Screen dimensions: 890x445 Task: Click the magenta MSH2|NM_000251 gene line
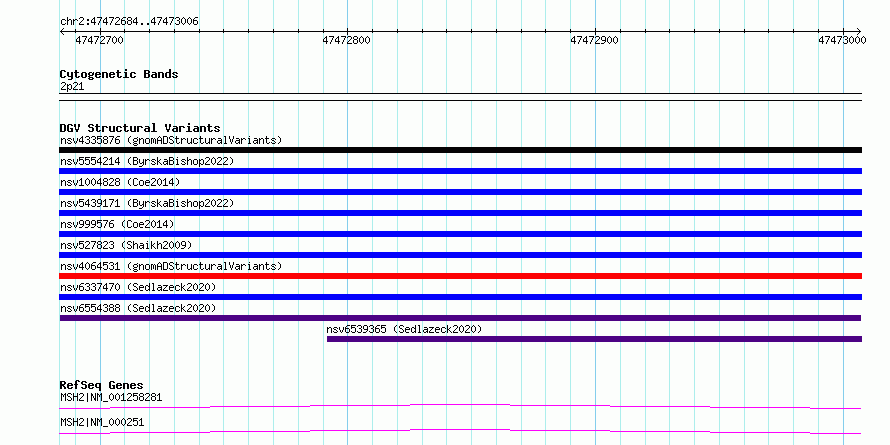pos(460,431)
